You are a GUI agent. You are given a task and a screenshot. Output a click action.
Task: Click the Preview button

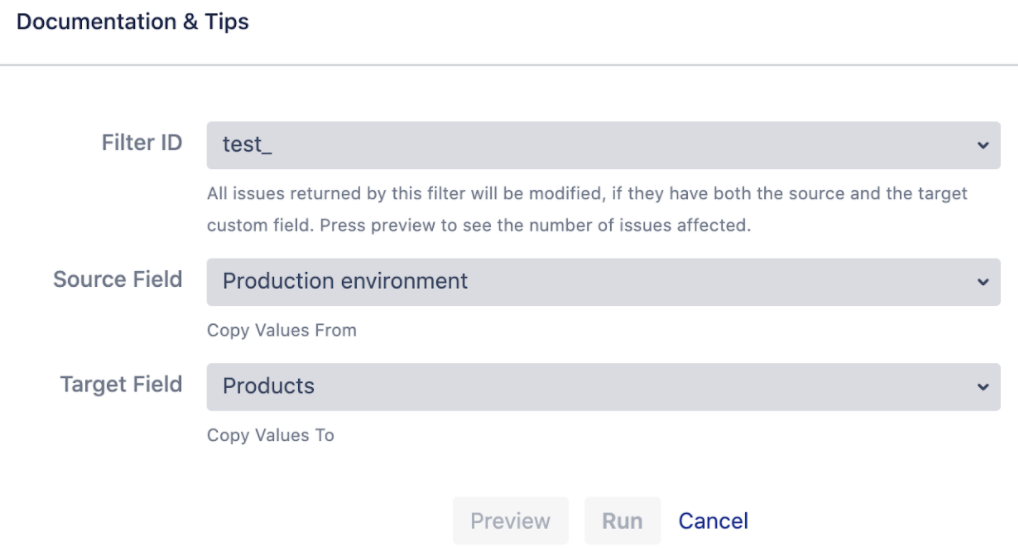click(x=510, y=521)
